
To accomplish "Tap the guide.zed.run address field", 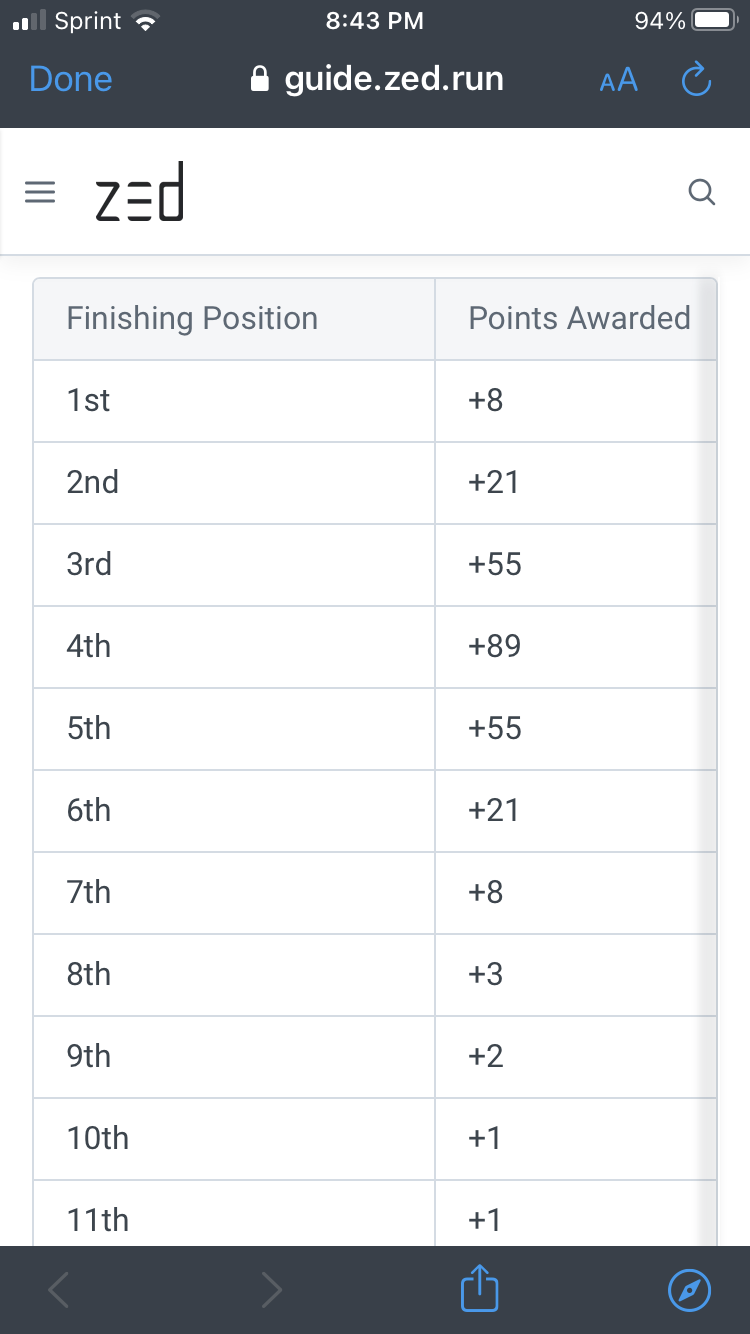I will click(x=376, y=80).
